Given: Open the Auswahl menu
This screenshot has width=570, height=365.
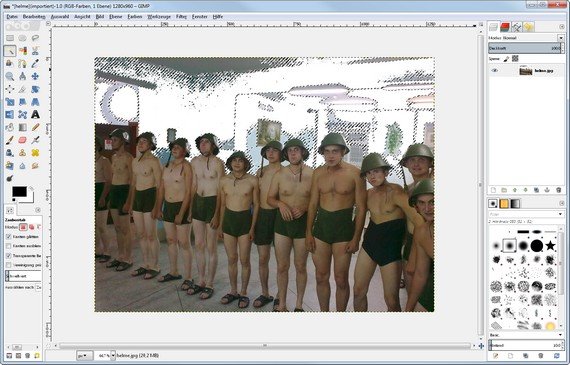Looking at the screenshot, I should click(x=60, y=17).
